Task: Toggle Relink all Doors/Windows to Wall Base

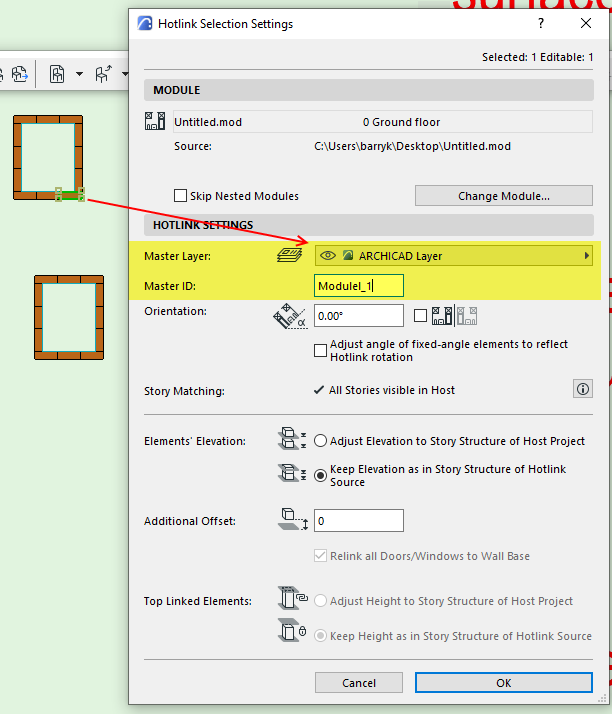Action: (321, 556)
